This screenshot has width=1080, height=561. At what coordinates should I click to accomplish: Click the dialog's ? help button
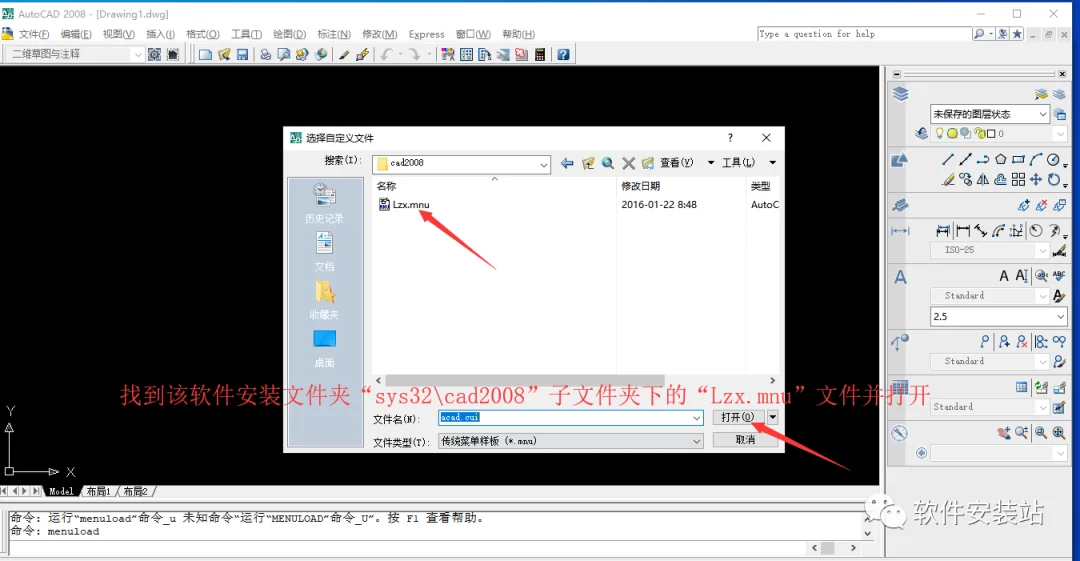pos(730,138)
